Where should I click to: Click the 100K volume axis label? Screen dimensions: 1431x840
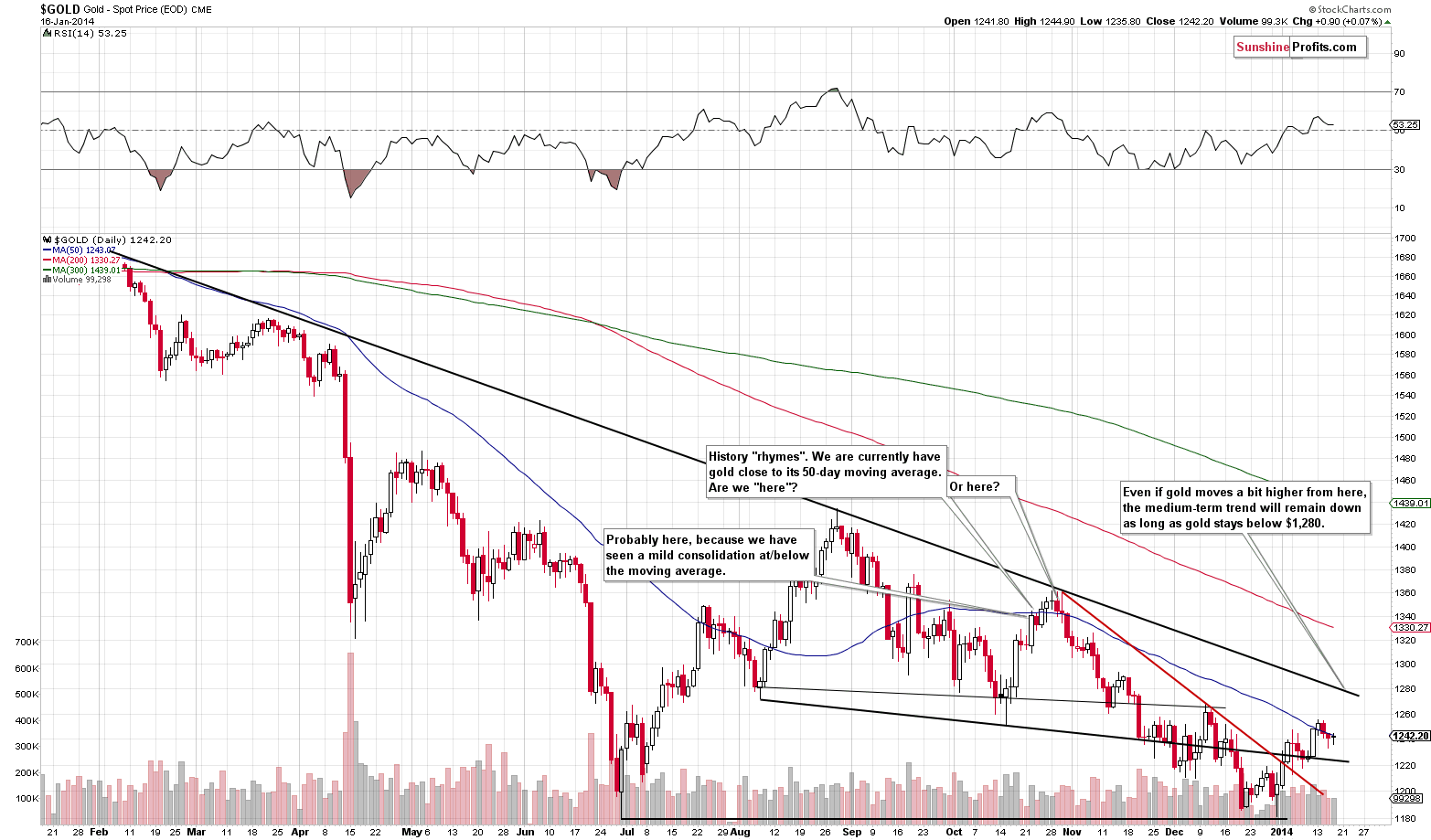27,799
